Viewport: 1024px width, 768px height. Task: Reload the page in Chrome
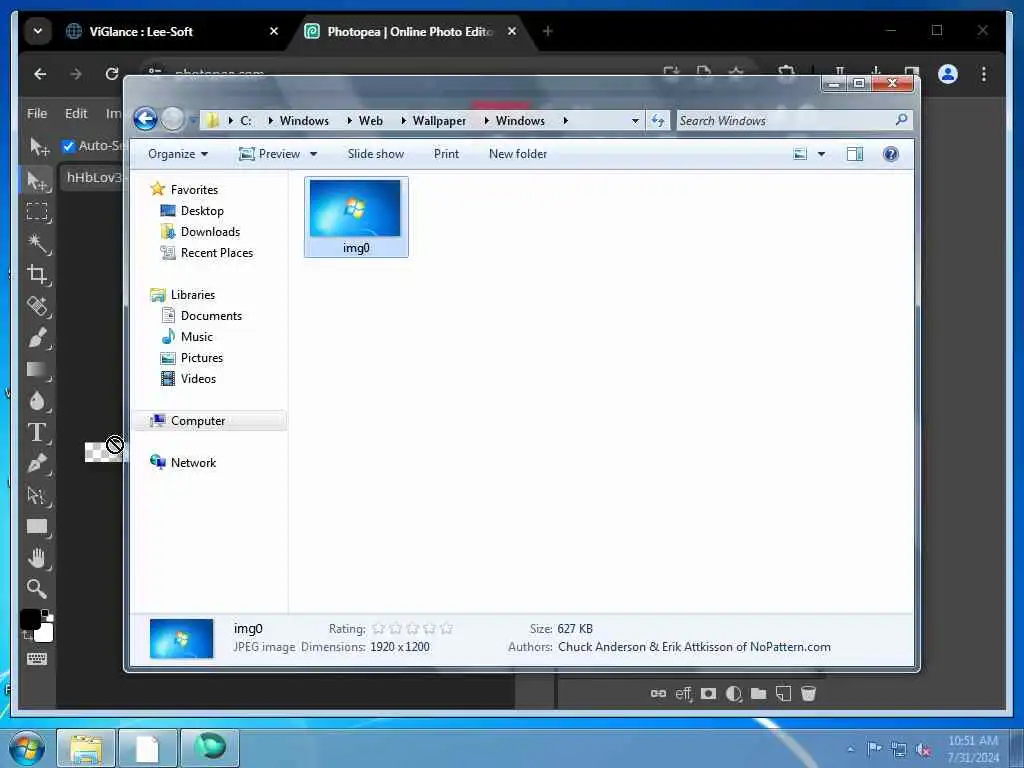[112, 74]
